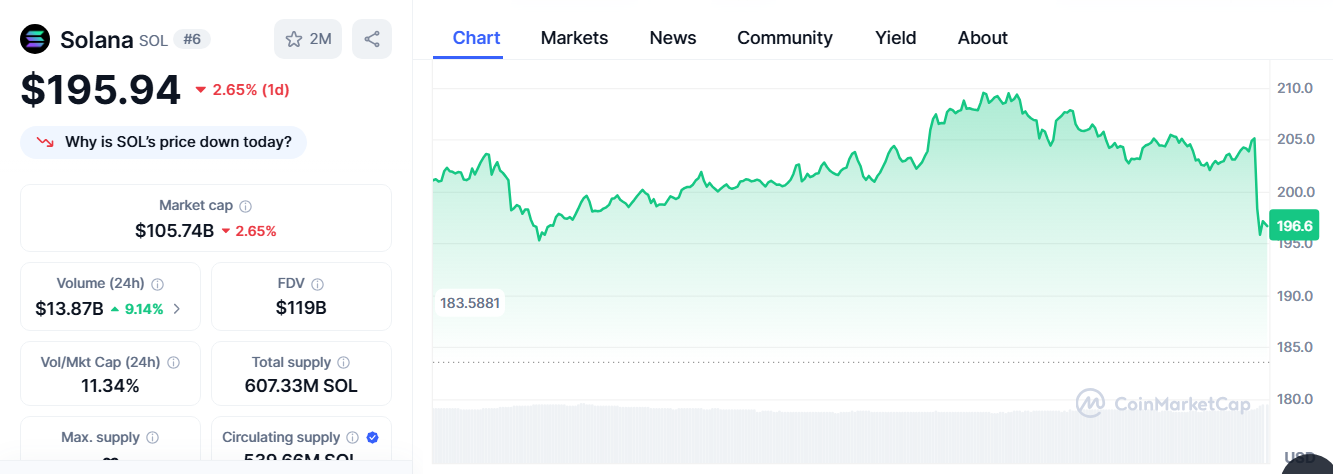Open the Vol/Mkt Cap (24h) info icon
The image size is (1333, 474).
click(174, 363)
